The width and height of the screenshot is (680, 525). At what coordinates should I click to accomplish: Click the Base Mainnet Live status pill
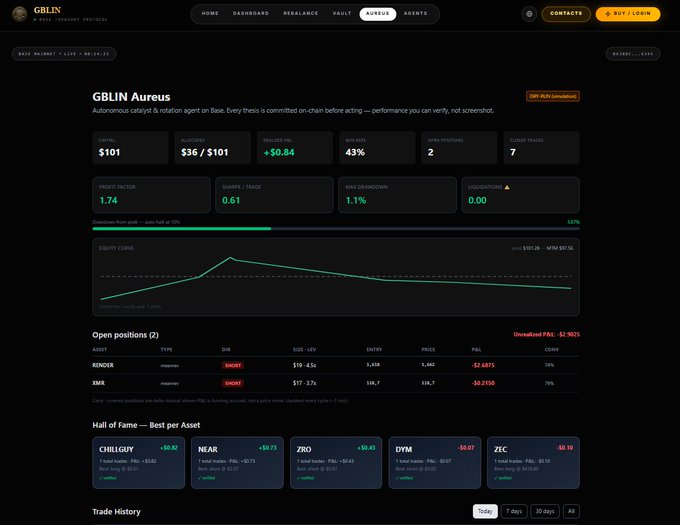point(64,54)
